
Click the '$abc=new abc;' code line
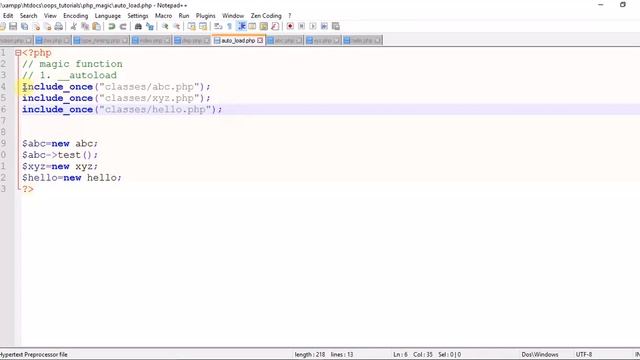tap(60, 144)
